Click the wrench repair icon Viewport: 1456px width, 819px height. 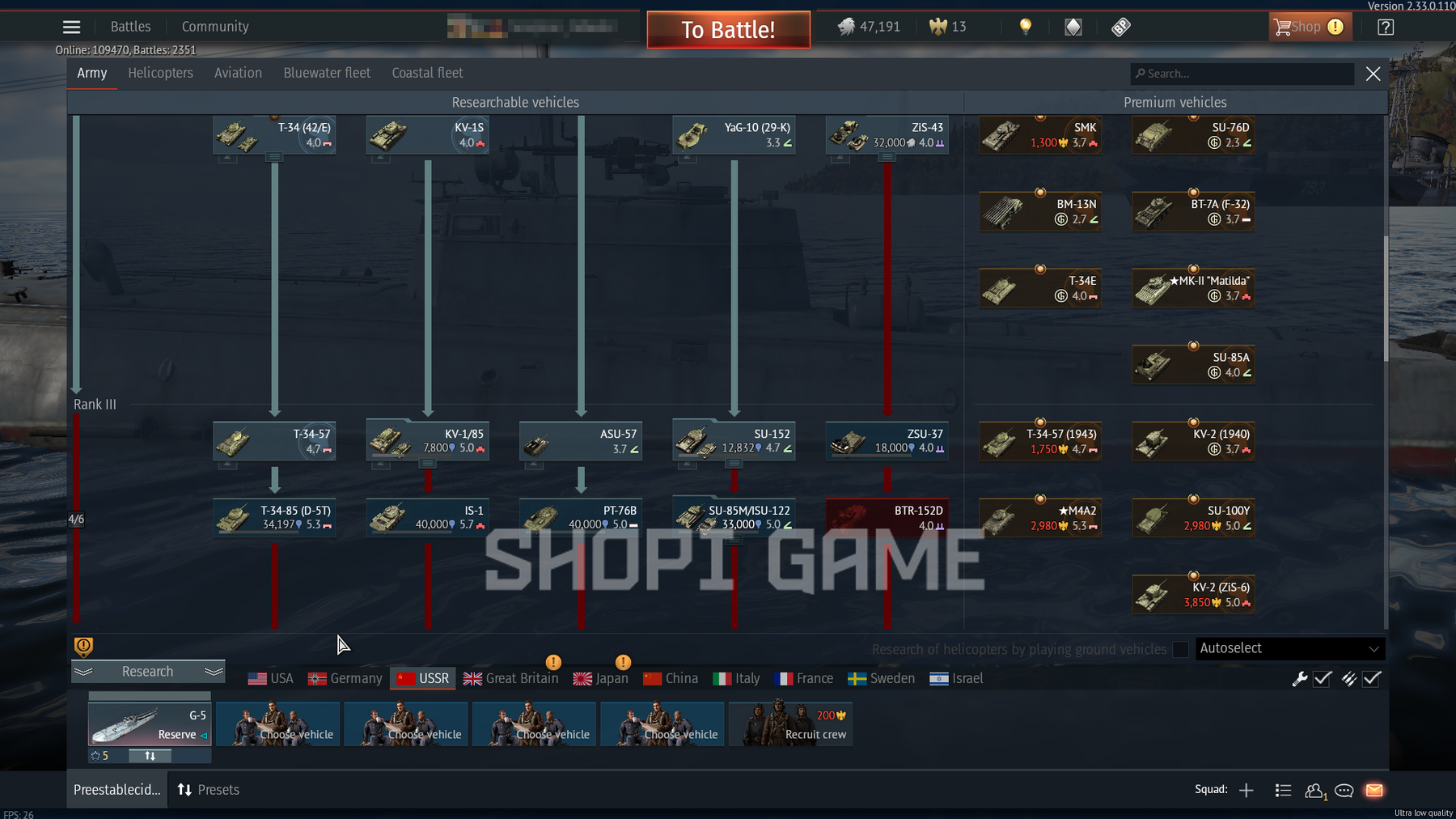(1300, 679)
